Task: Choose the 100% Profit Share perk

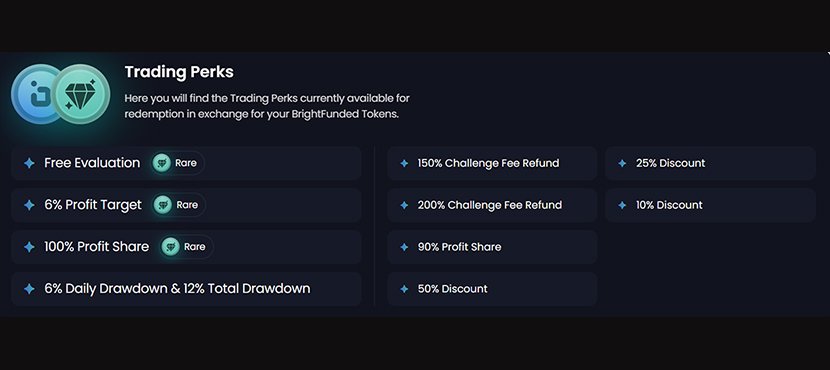Action: 186,247
